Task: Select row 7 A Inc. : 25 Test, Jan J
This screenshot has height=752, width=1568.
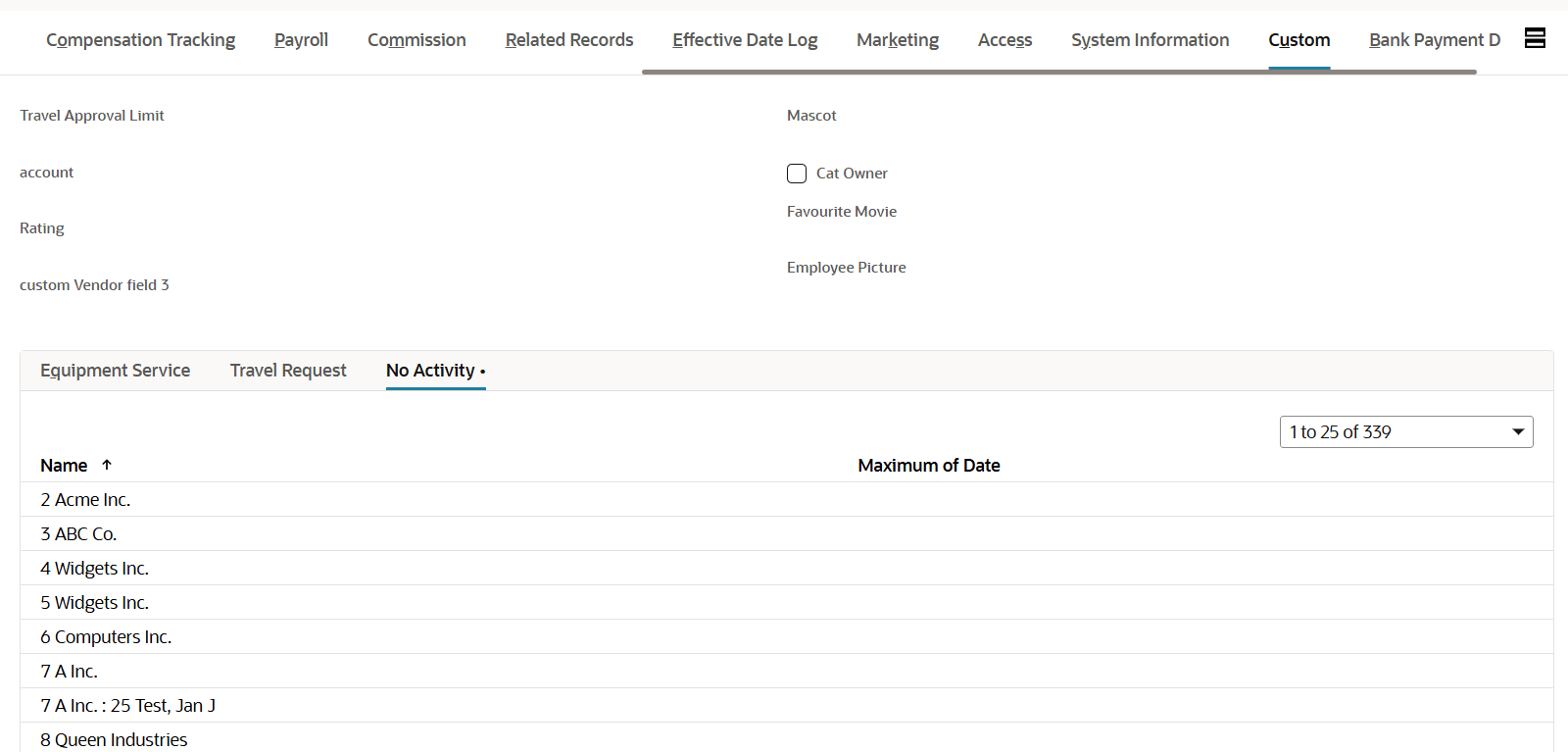Action: (x=787, y=706)
